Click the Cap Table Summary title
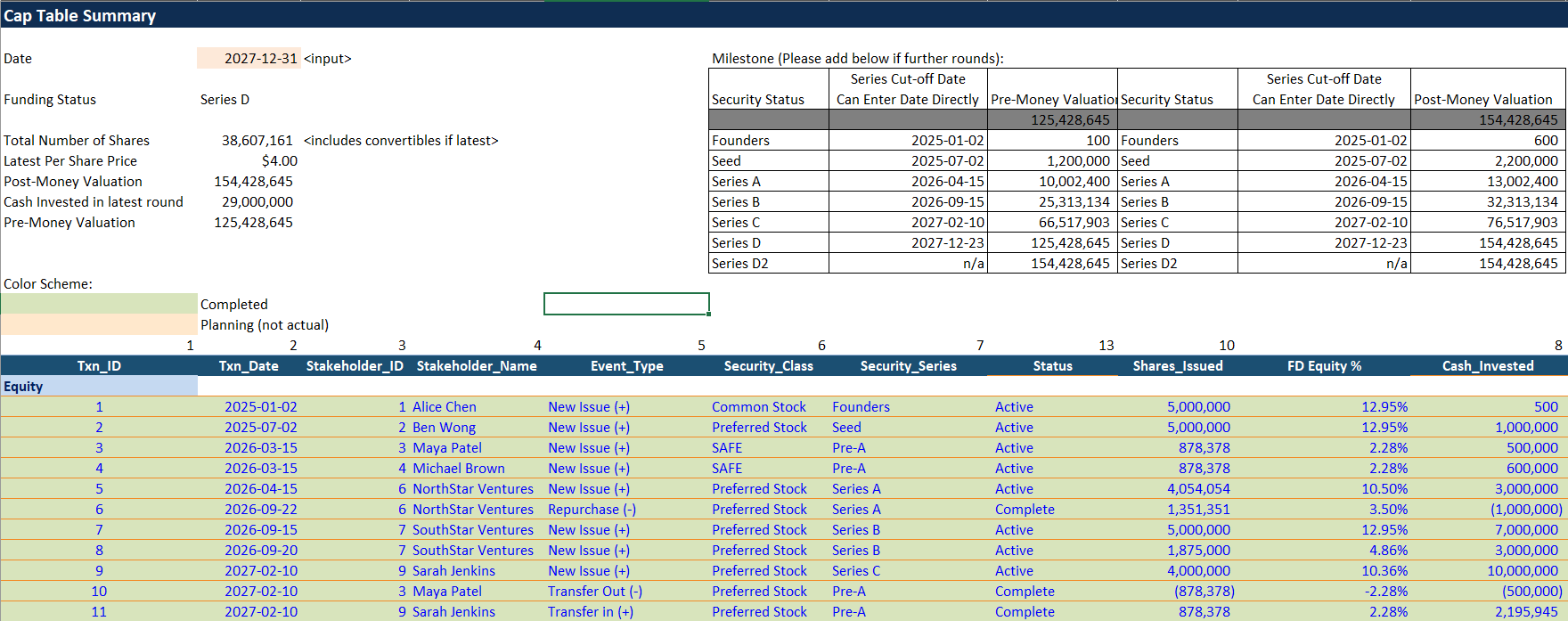 [79, 16]
